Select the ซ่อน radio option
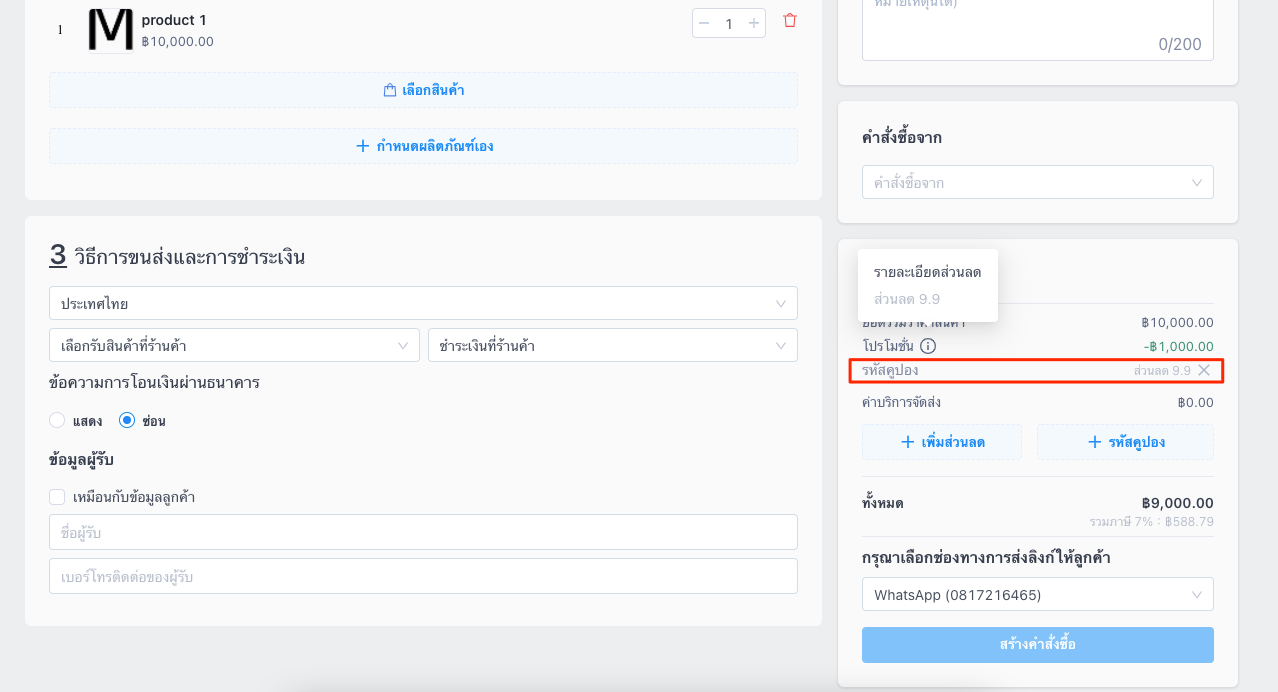This screenshot has height=692, width=1278. point(127,421)
